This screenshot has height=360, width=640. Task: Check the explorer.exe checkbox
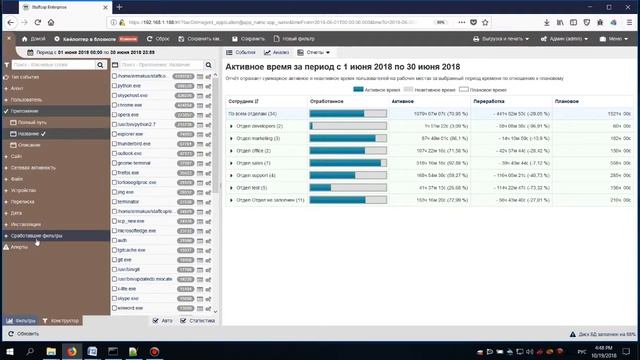click(115, 134)
